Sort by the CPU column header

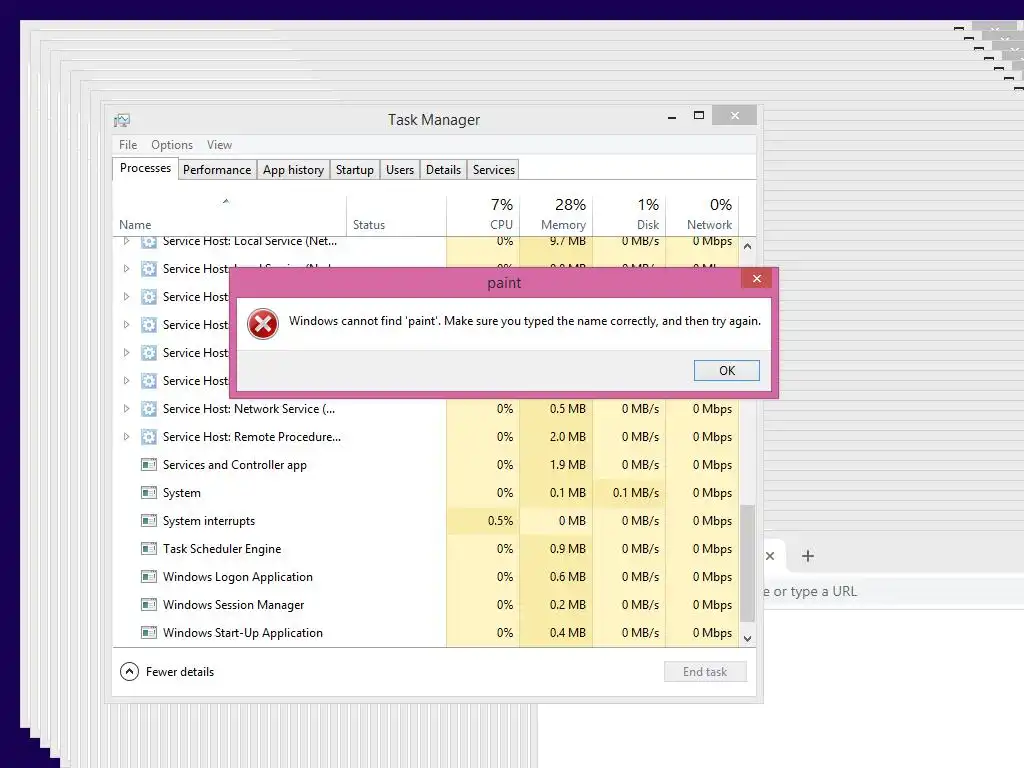coord(483,216)
